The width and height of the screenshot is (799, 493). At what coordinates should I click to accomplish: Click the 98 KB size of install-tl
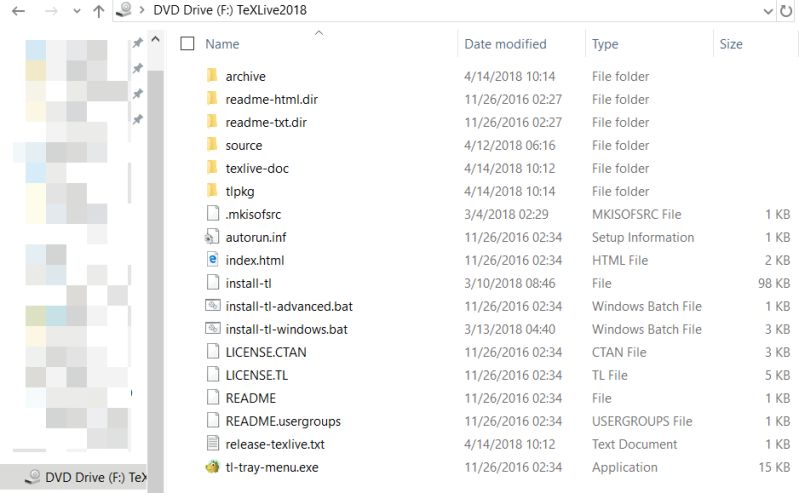click(774, 283)
